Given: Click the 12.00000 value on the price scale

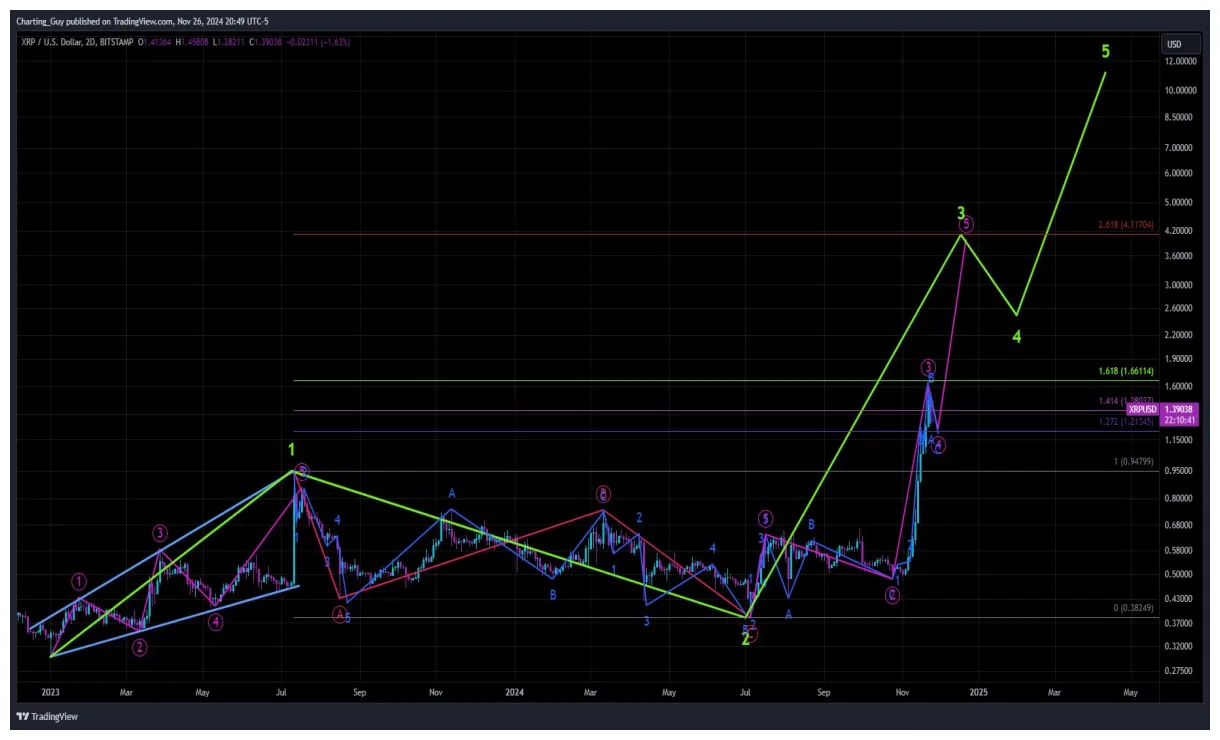Looking at the screenshot, I should coord(1183,62).
